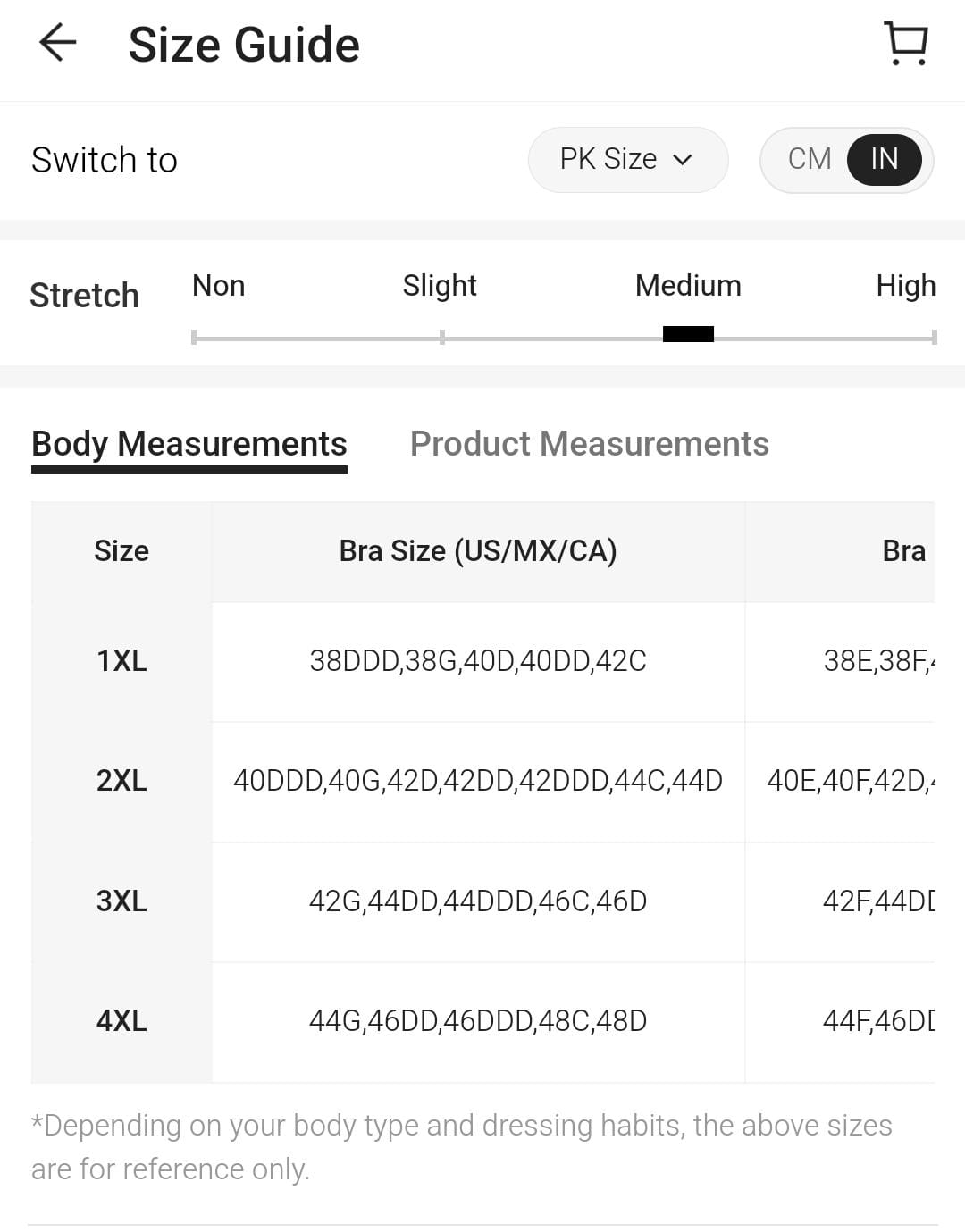Image resolution: width=965 pixels, height=1232 pixels.
Task: Tap the back arrow icon
Action: pyautogui.click(x=57, y=43)
